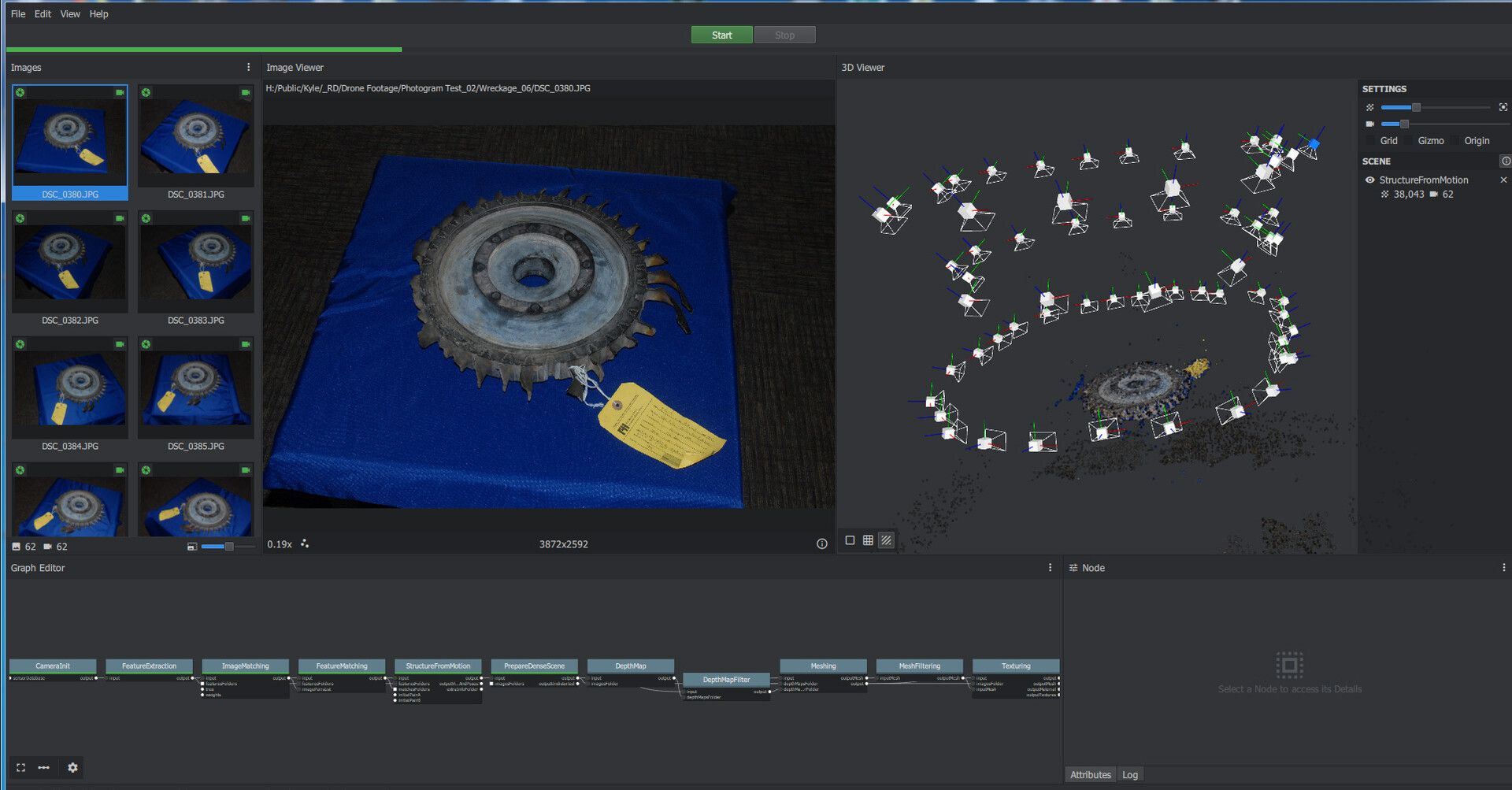This screenshot has height=790, width=1512.
Task: Select the DSC_0383.JPG thumbnail
Action: coord(196,268)
